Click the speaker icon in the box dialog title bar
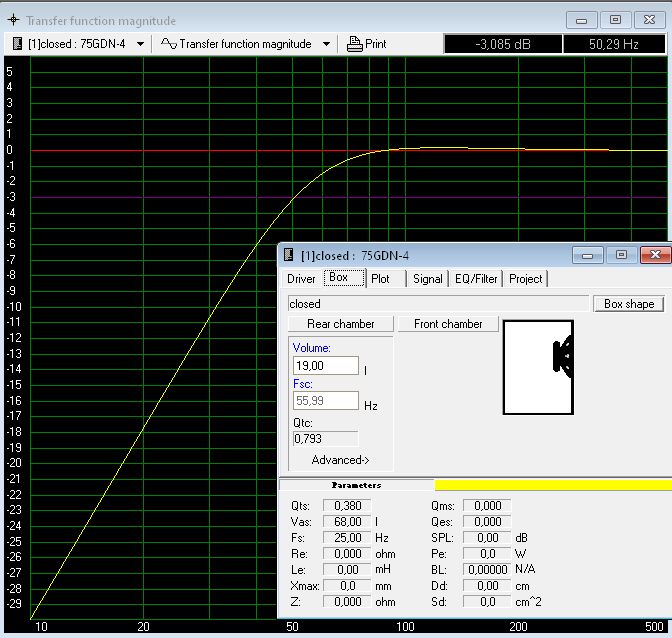Image resolution: width=672 pixels, height=638 pixels. click(x=289, y=255)
